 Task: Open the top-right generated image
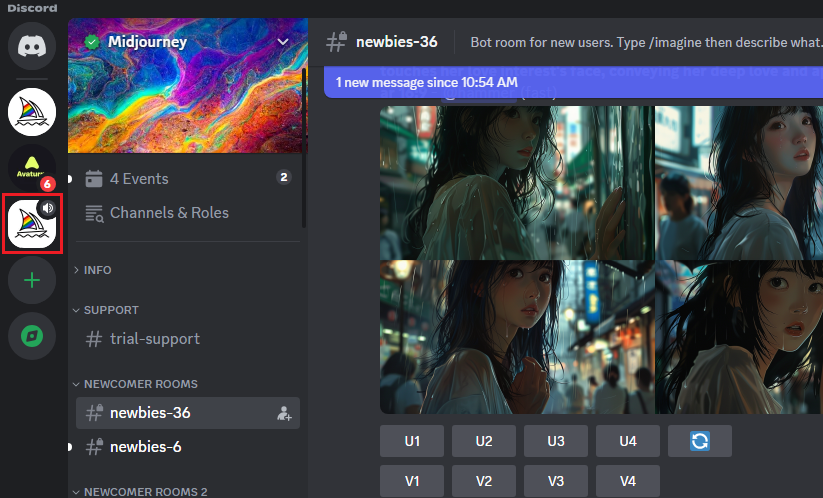click(739, 183)
